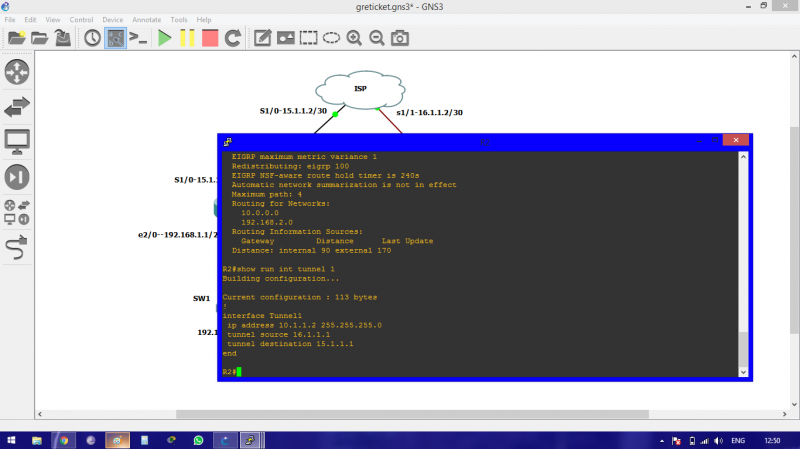Click the R2 console scroll down arrow
The height and width of the screenshot is (449, 800).
click(x=743, y=372)
